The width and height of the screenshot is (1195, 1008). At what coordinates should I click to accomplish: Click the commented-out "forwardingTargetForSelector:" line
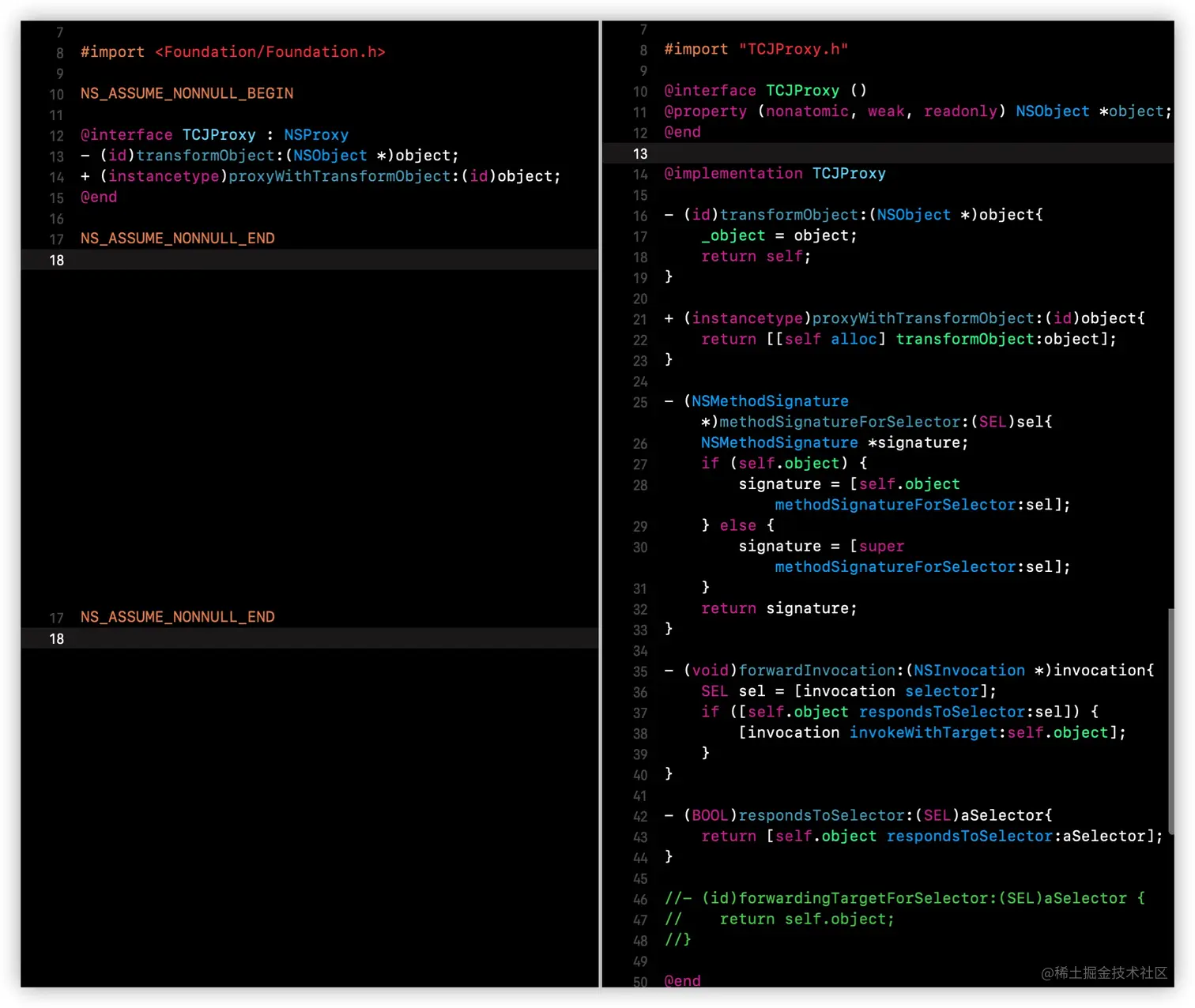[x=905, y=898]
